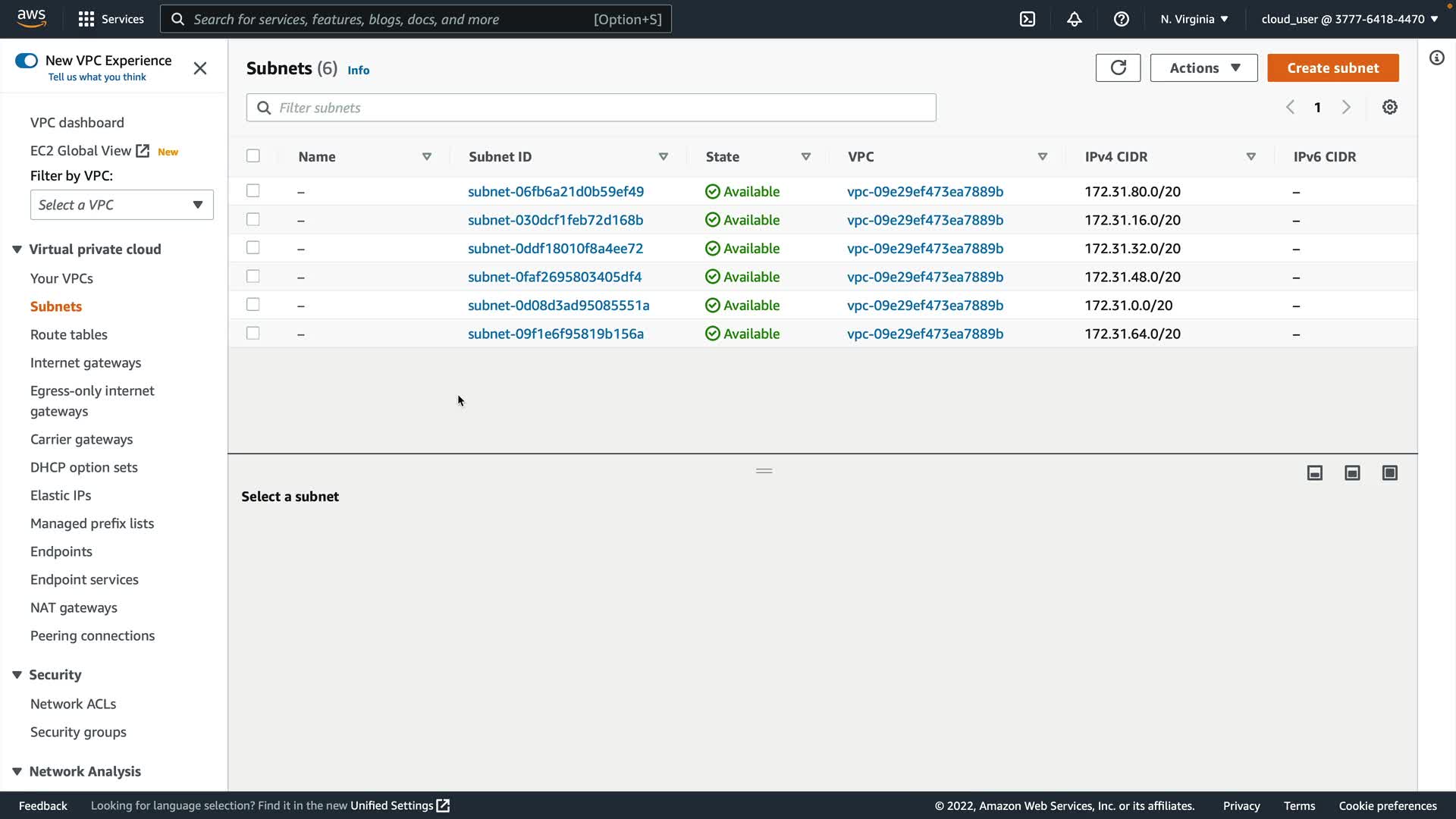
Task: Open table preferences gear icon
Action: pos(1389,107)
